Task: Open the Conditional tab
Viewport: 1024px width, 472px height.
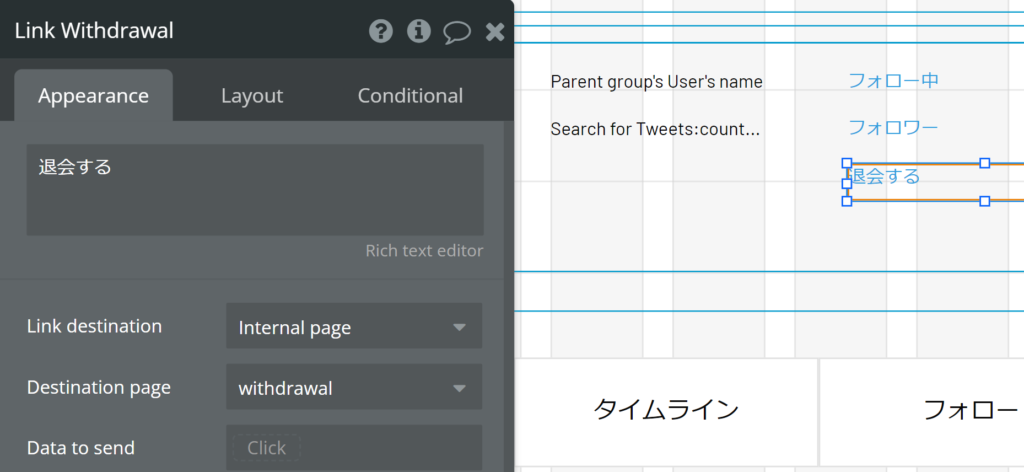Action: click(410, 96)
